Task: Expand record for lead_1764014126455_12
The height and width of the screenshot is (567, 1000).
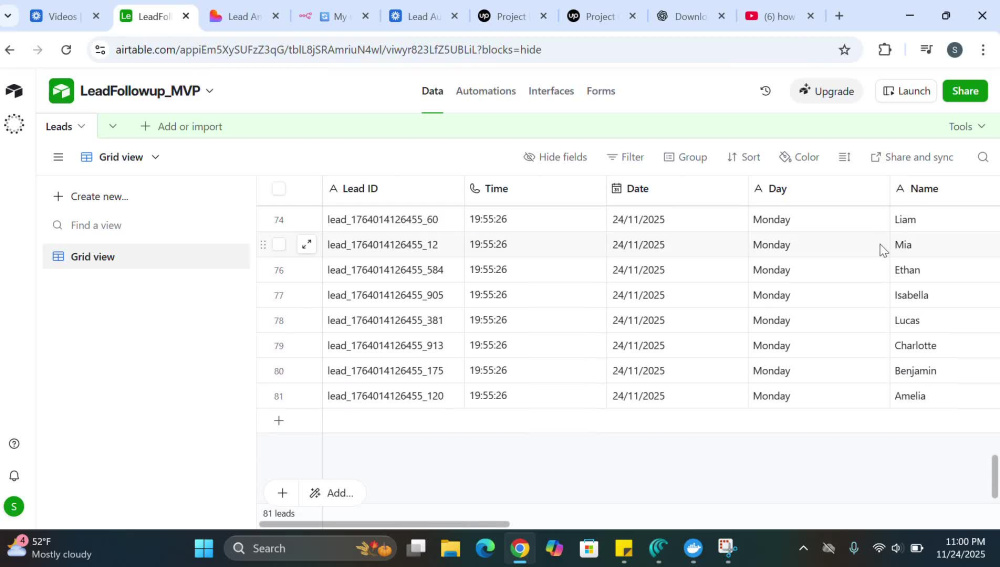Action: tap(307, 244)
